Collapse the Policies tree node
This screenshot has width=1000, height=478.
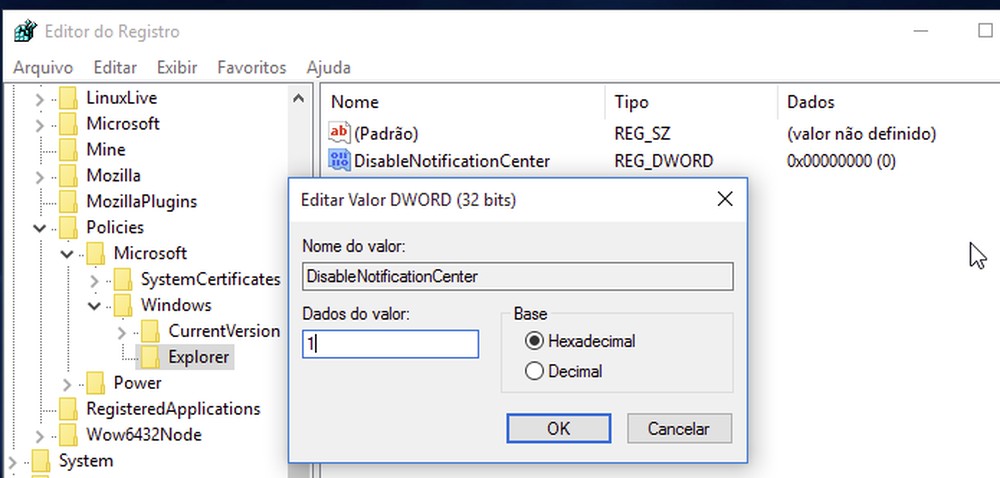coord(40,228)
